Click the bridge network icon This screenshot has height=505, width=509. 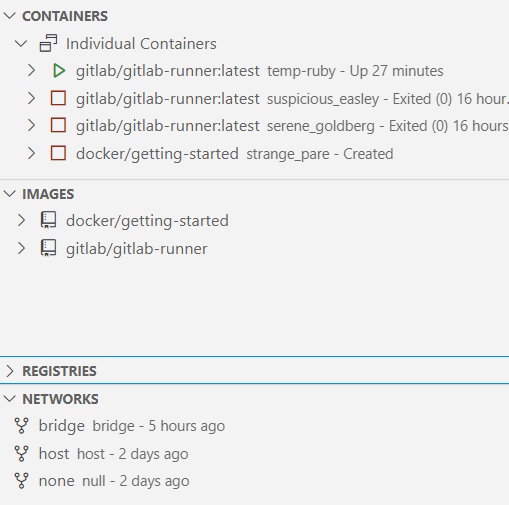21,426
